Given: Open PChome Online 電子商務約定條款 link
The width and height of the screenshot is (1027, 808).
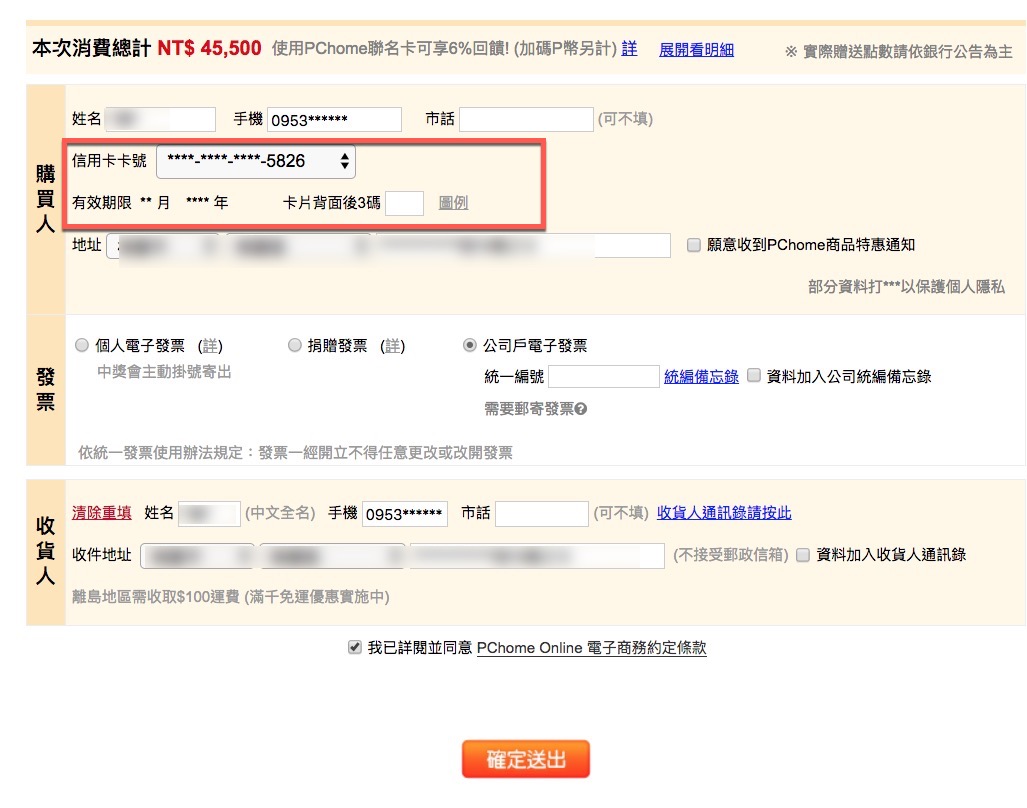Looking at the screenshot, I should [x=591, y=648].
